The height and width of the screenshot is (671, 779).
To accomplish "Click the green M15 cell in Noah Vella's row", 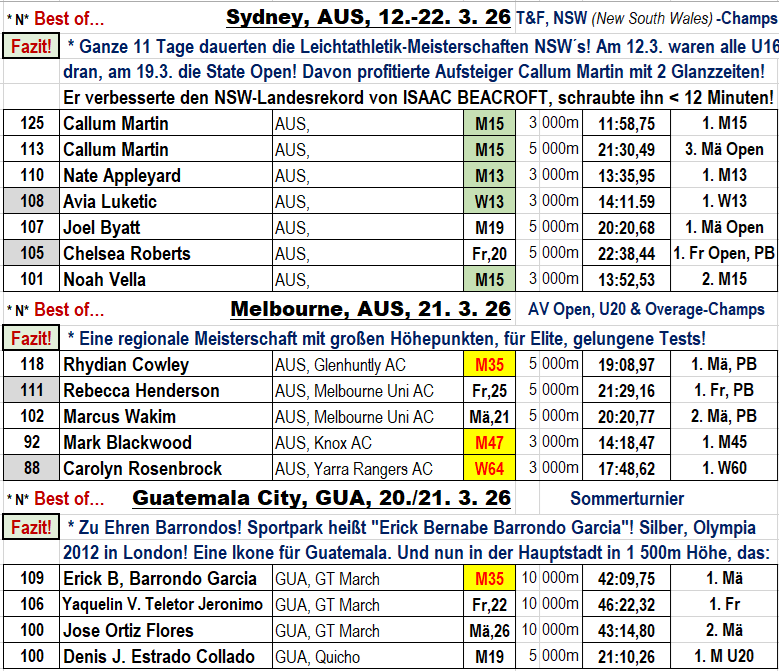I will coord(489,280).
